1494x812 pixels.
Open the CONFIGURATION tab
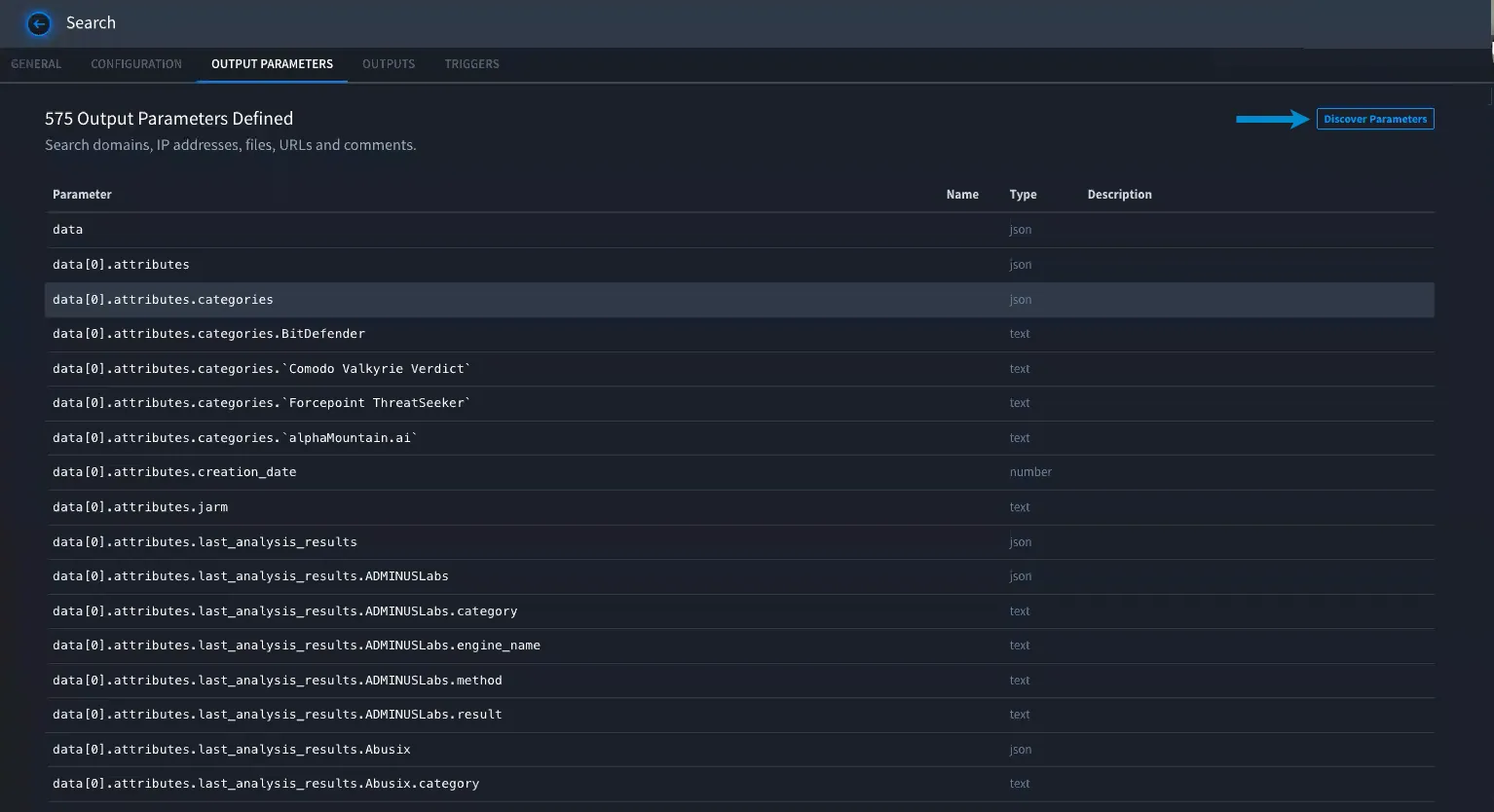[136, 64]
